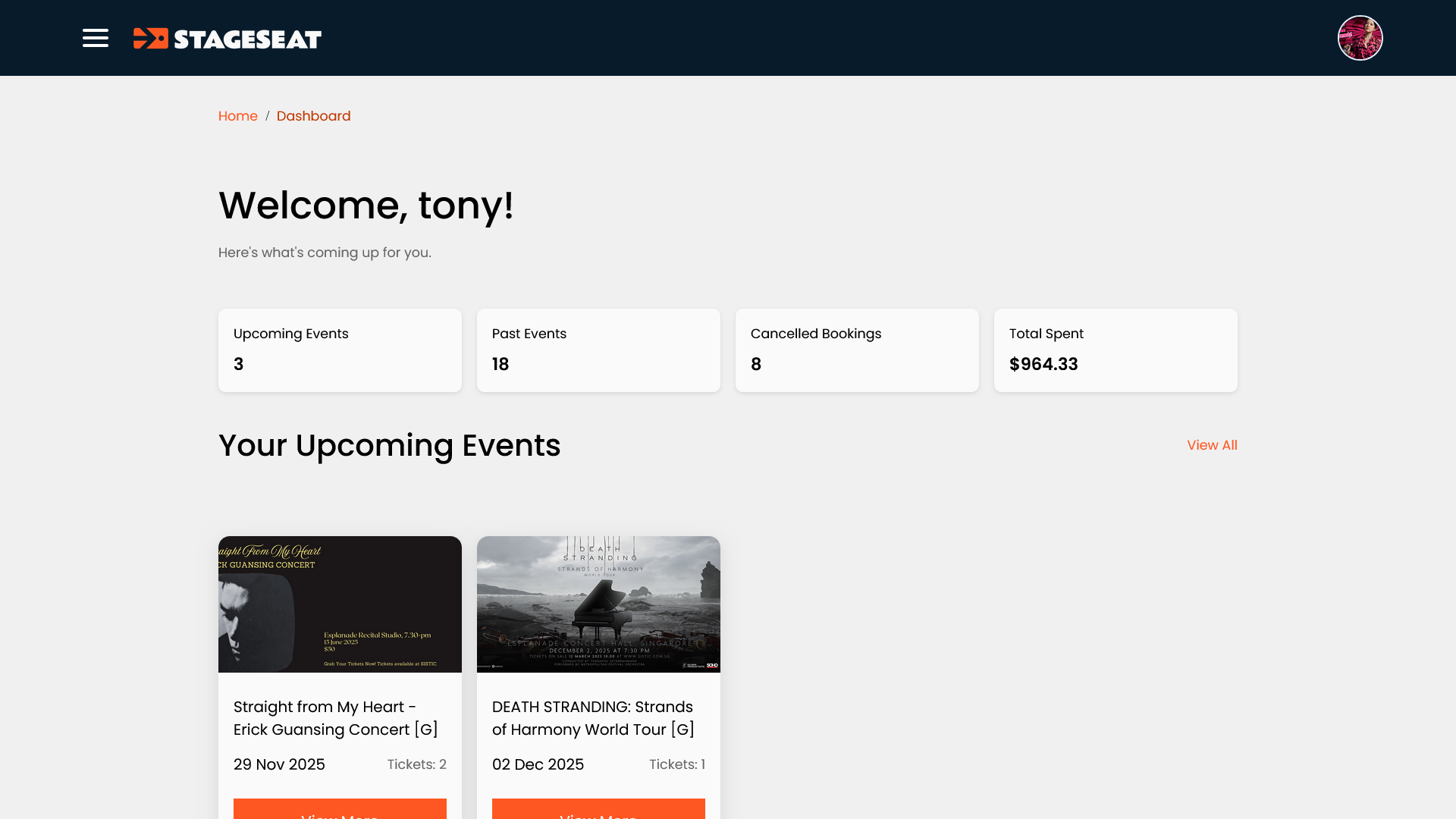Select the Straight from My Heart title
The height and width of the screenshot is (819, 1456).
(334, 718)
